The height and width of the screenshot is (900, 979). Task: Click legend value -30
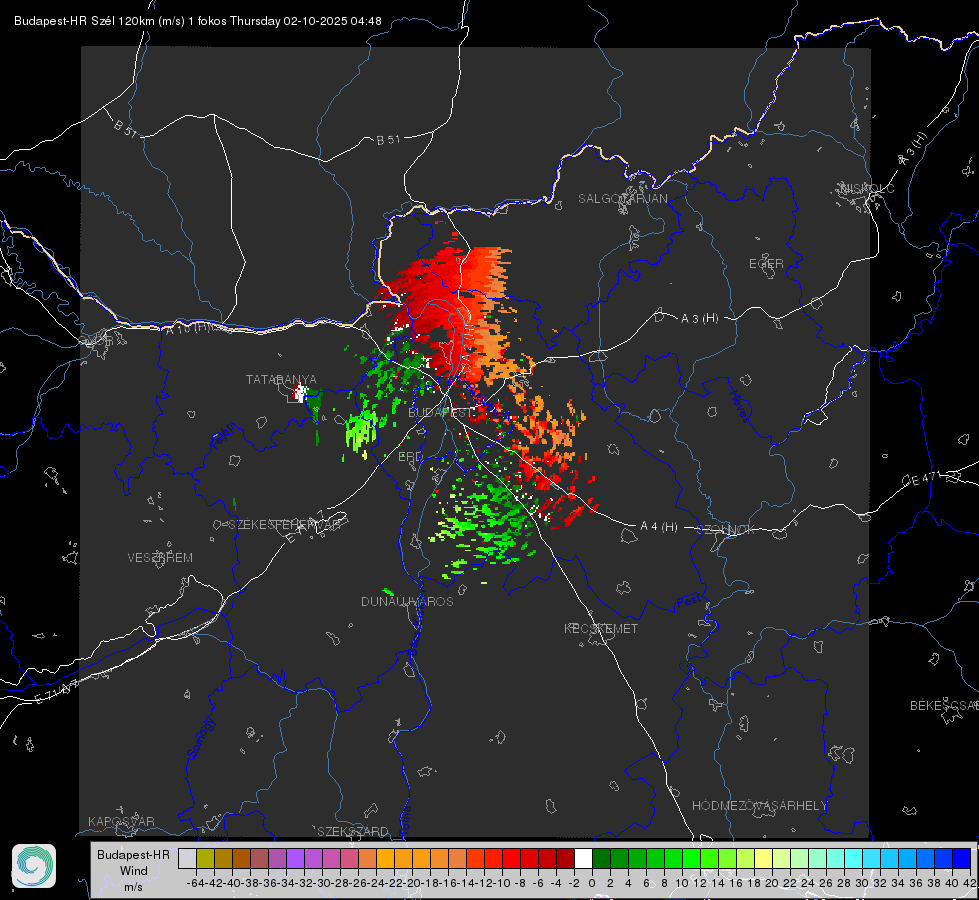322,883
